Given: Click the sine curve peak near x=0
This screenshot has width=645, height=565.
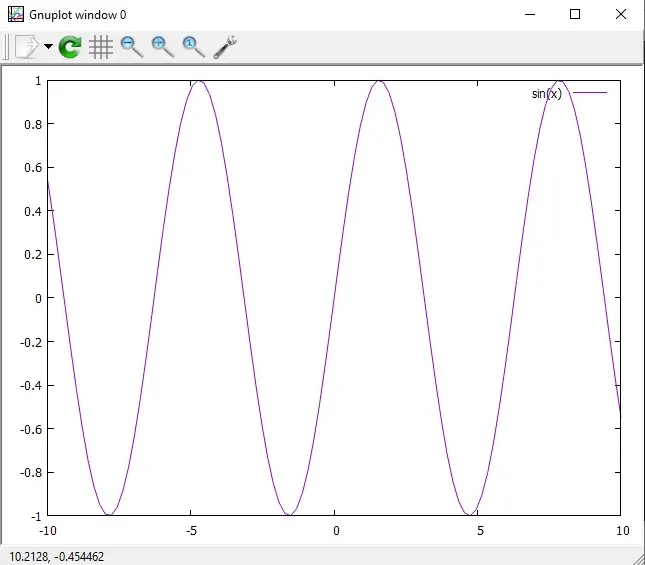Looking at the screenshot, I should pos(379,82).
